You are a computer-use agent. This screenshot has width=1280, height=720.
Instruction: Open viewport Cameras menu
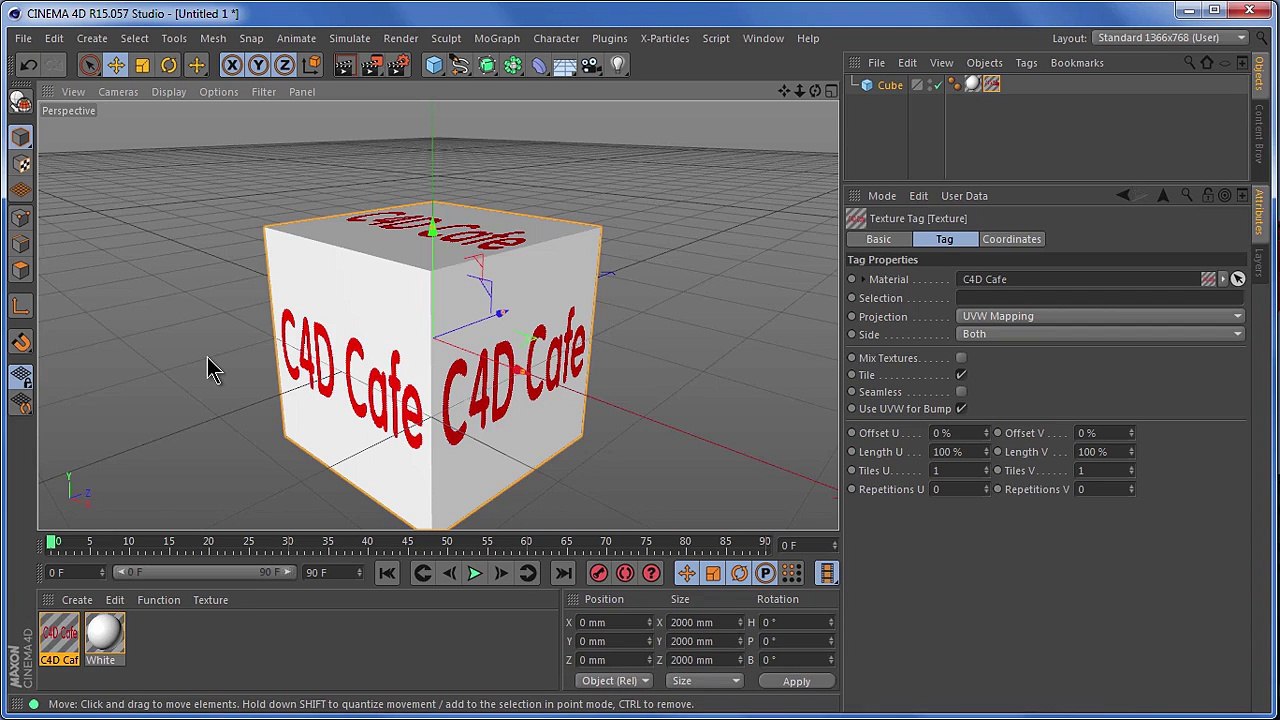point(118,92)
